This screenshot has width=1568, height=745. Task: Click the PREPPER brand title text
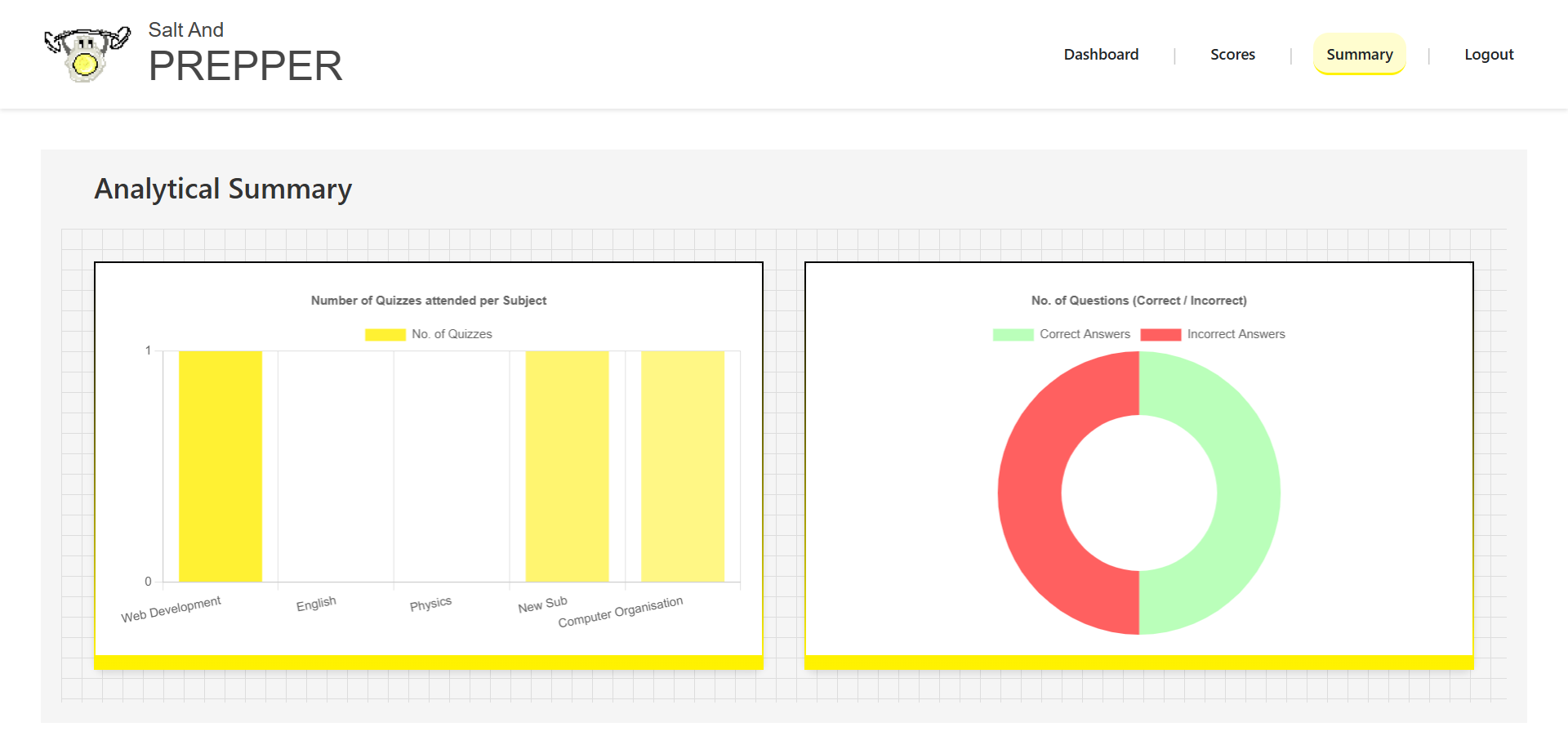245,66
